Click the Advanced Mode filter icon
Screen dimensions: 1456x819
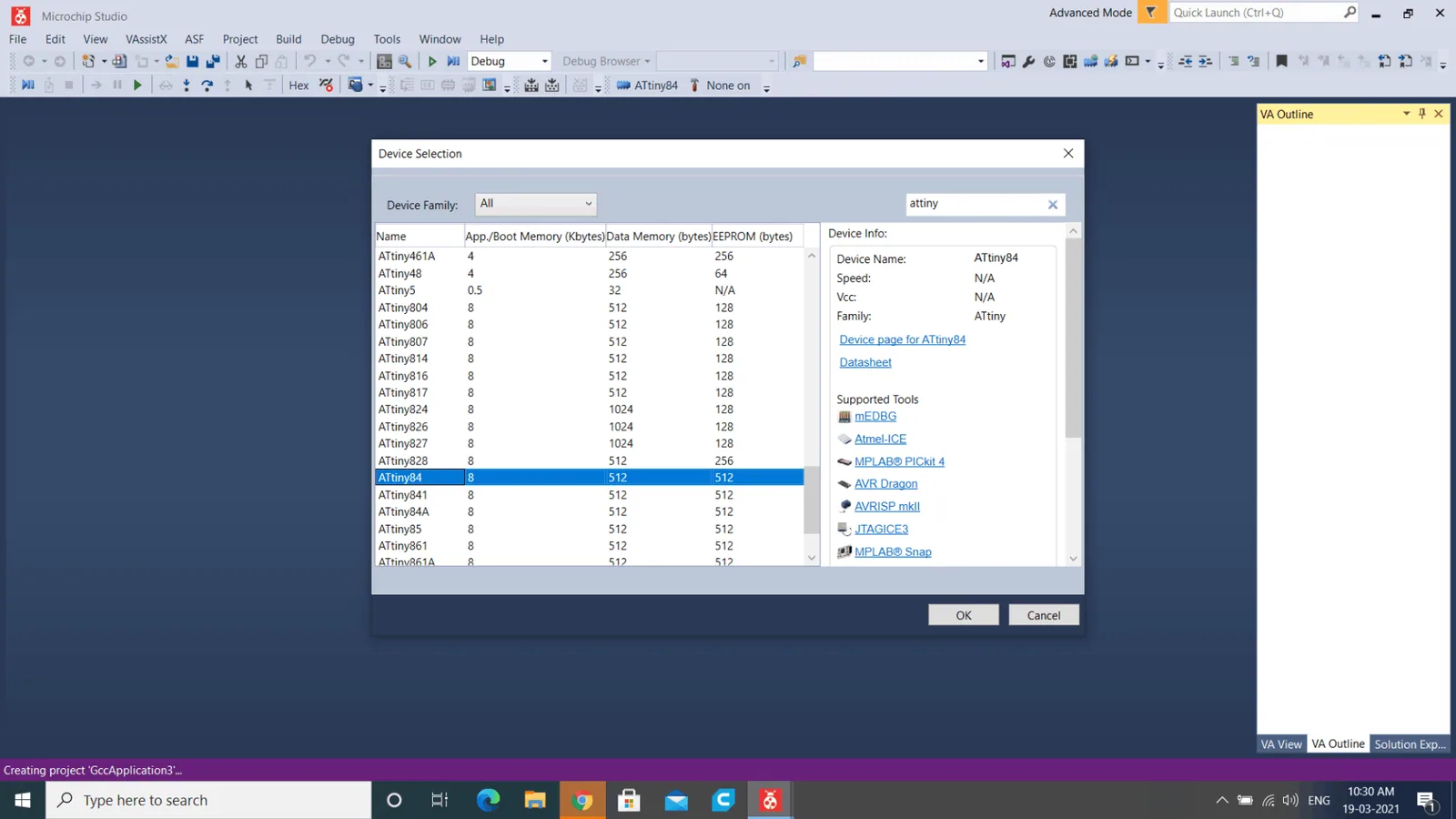pos(1151,13)
